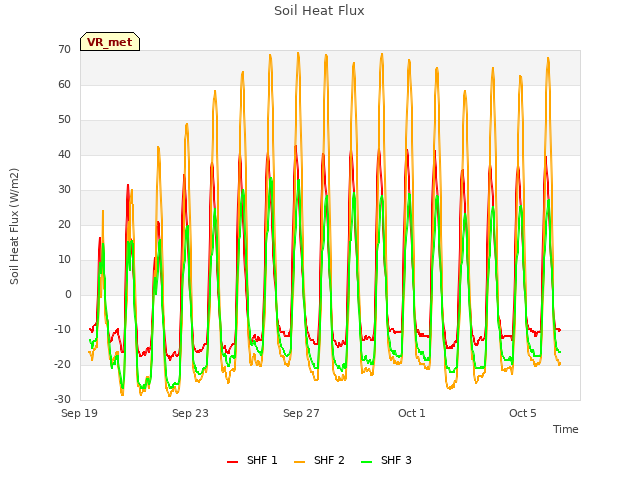Click the -30 y-axis tick label
Viewport: 640px width, 480px height.
pyautogui.click(x=62, y=400)
